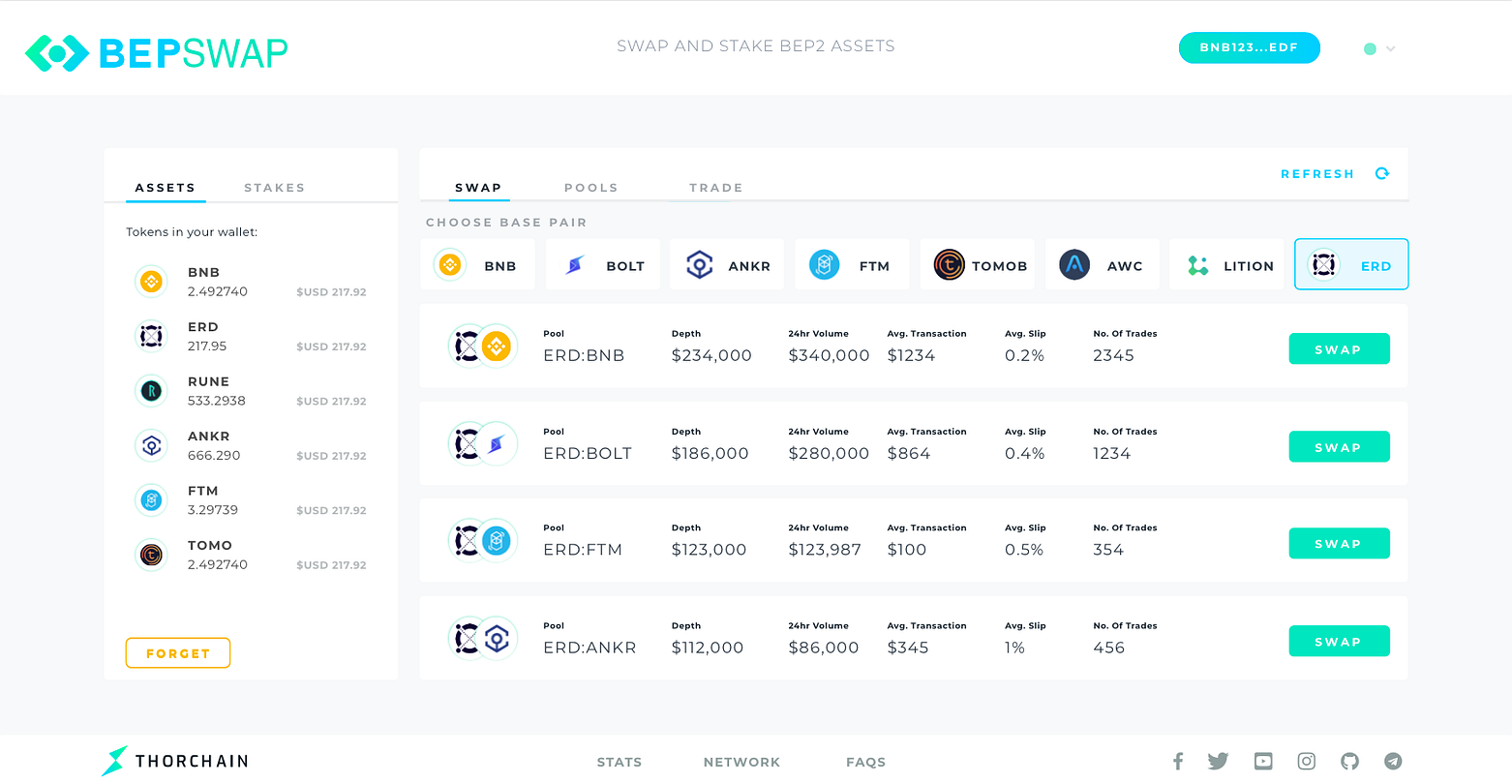Click the ERD:ANKR pool pair icon

pyautogui.click(x=482, y=639)
